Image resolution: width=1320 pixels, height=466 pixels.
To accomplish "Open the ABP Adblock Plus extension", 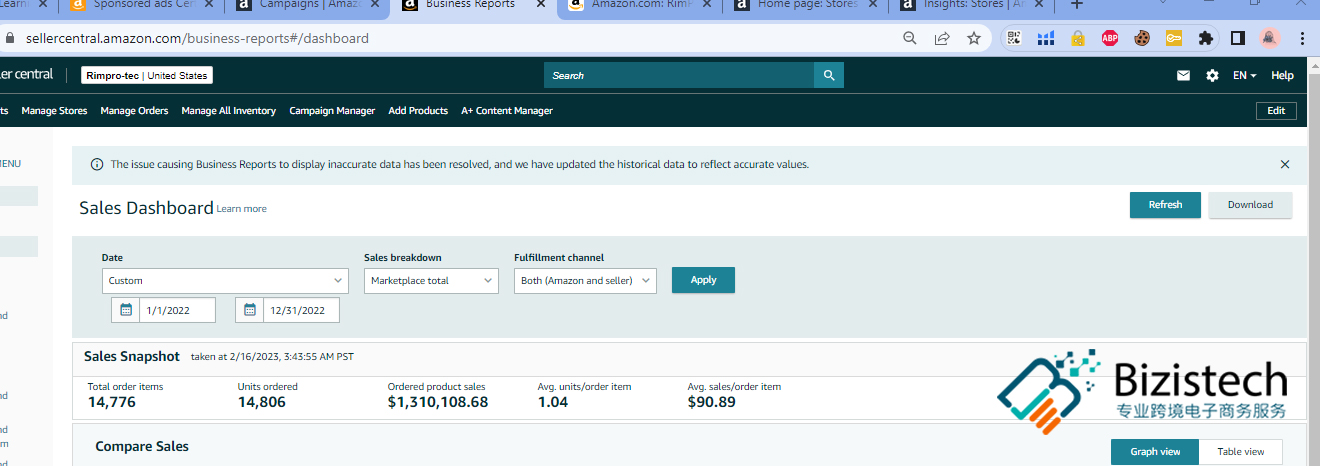I will [1109, 39].
